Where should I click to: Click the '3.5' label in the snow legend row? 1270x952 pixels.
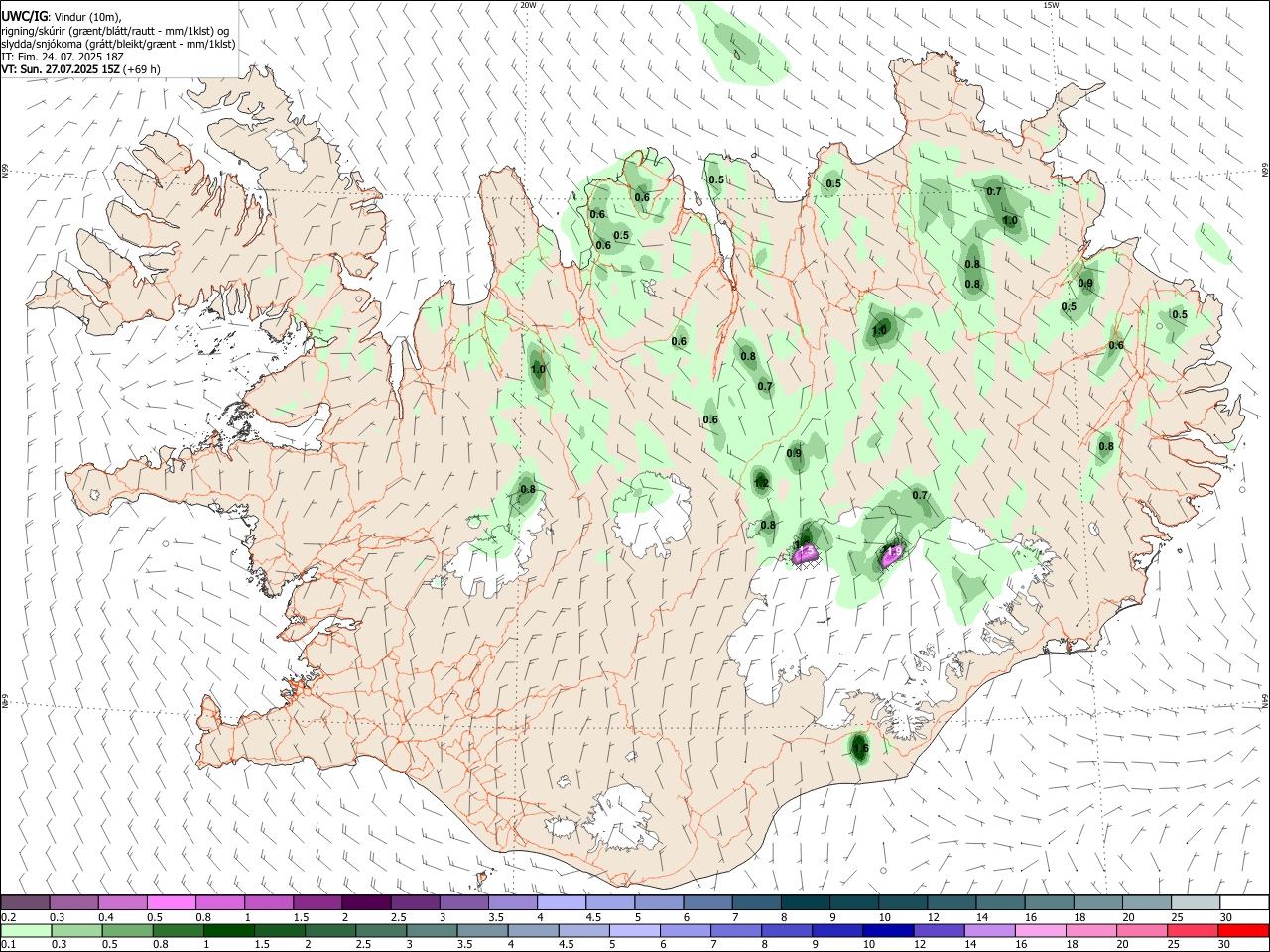pos(494,917)
